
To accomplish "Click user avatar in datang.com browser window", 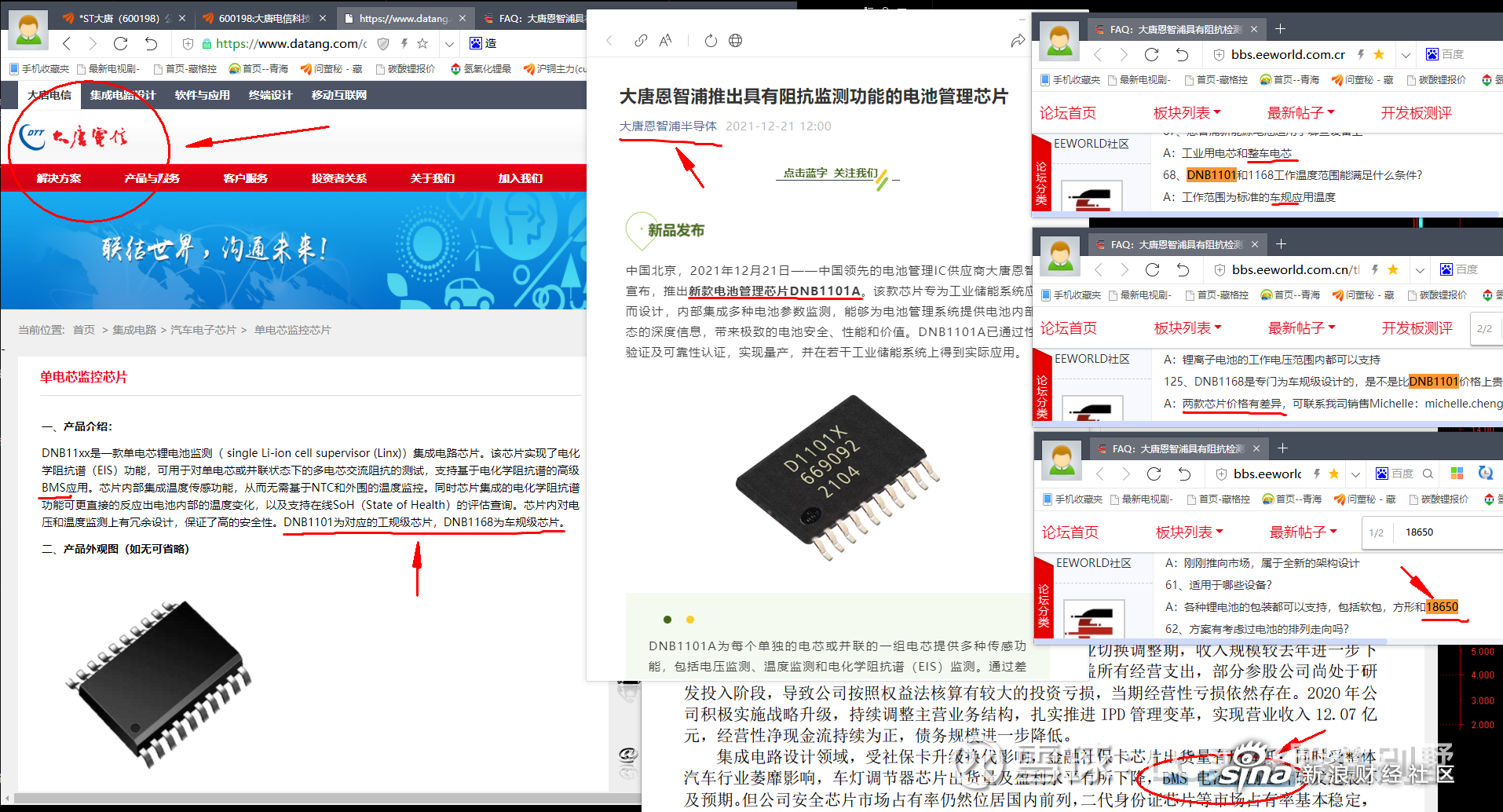I will tap(29, 31).
